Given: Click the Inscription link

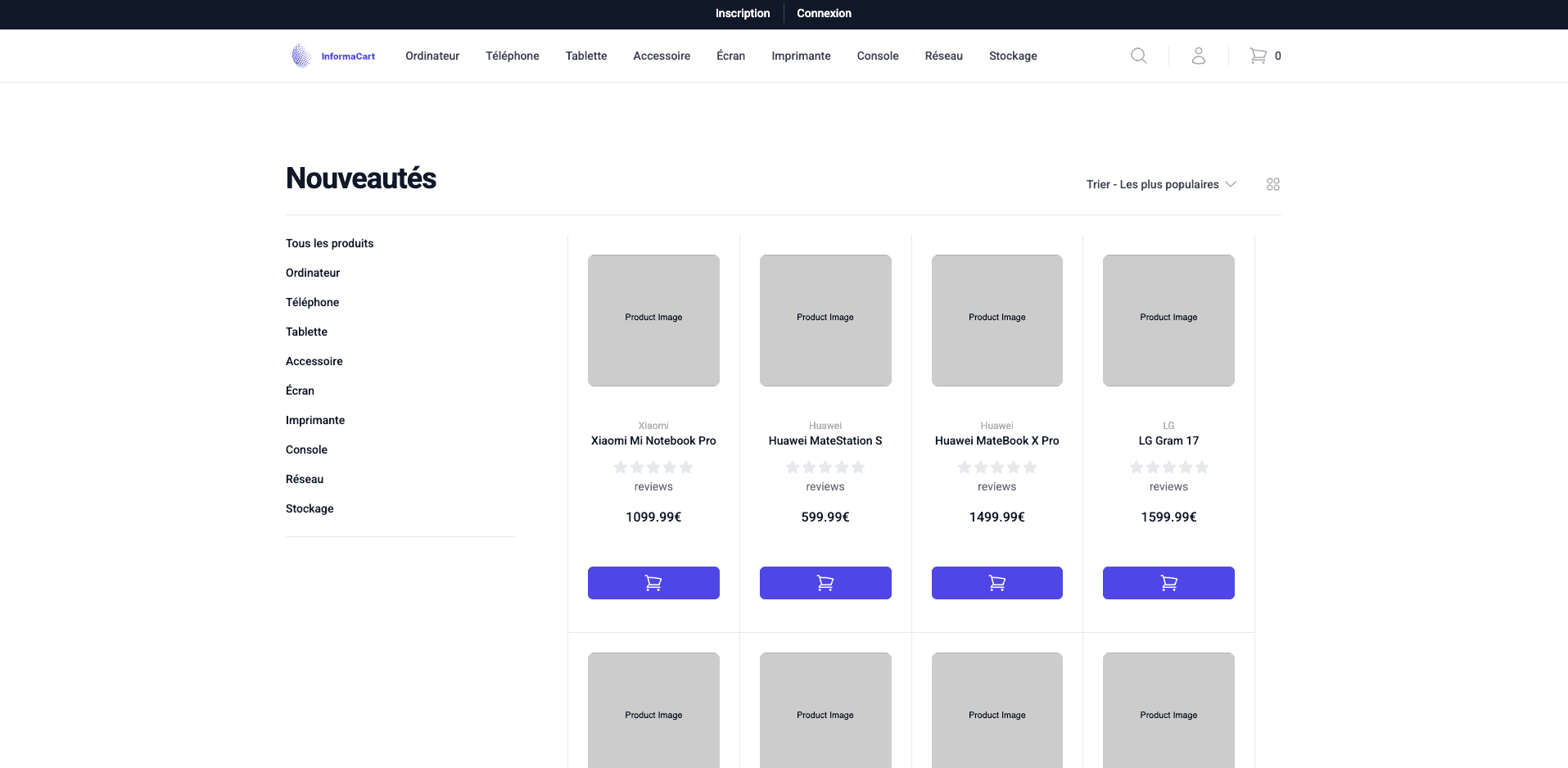Looking at the screenshot, I should [x=743, y=13].
